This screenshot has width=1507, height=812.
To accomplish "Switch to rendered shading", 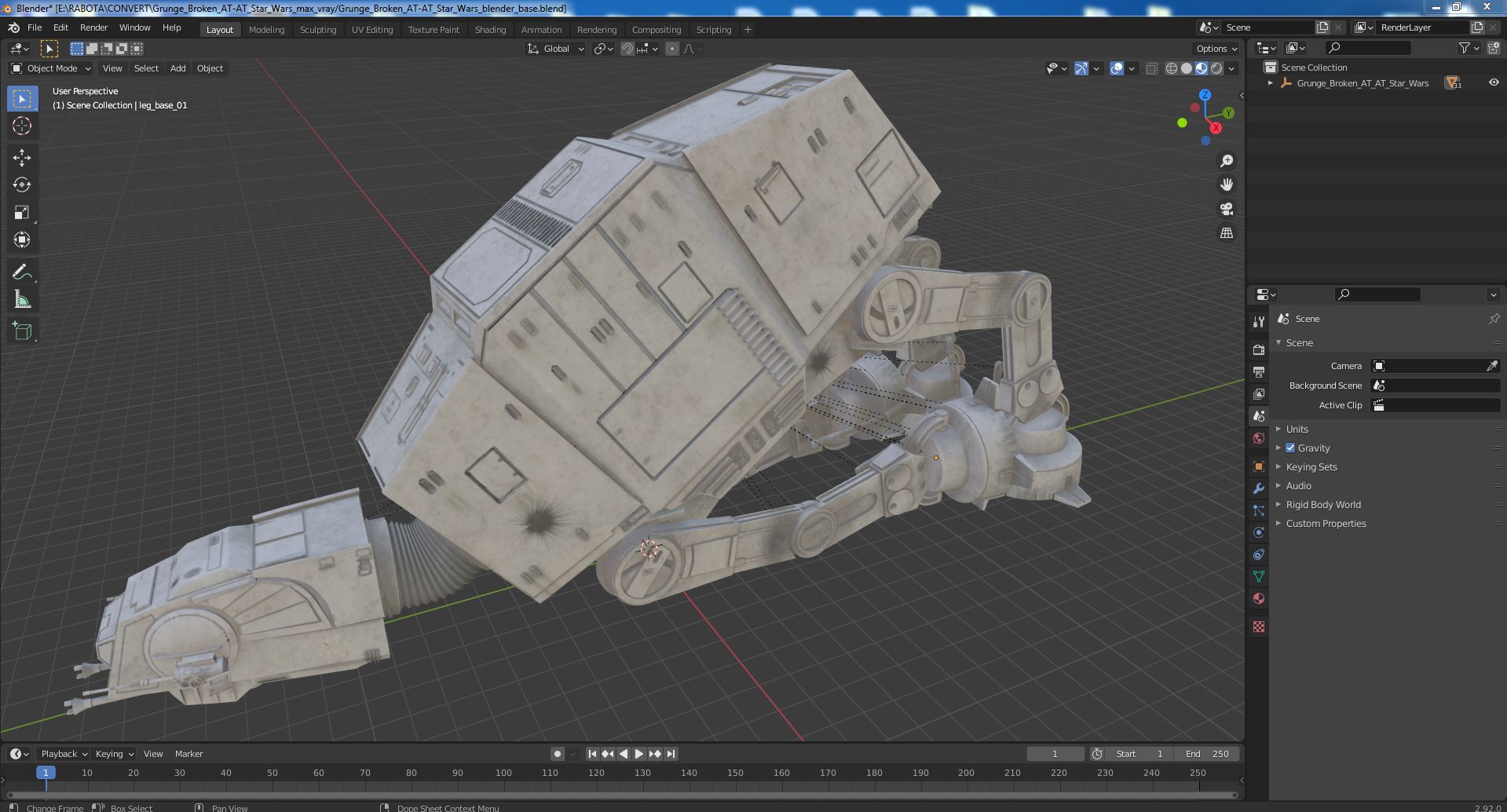I will pos(1216,68).
